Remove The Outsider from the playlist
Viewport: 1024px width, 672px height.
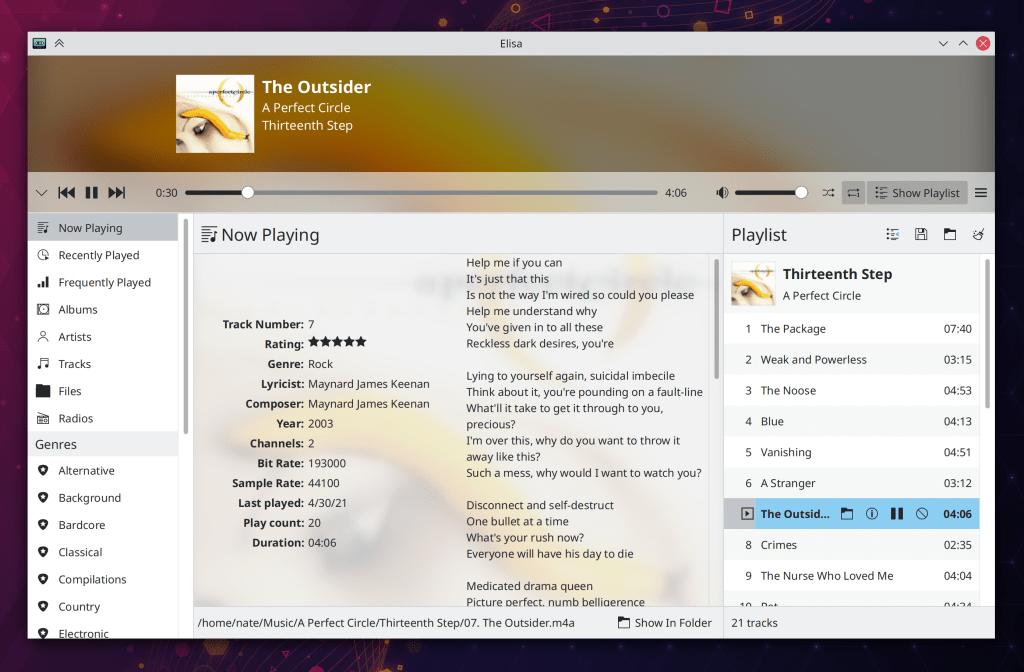[922, 514]
